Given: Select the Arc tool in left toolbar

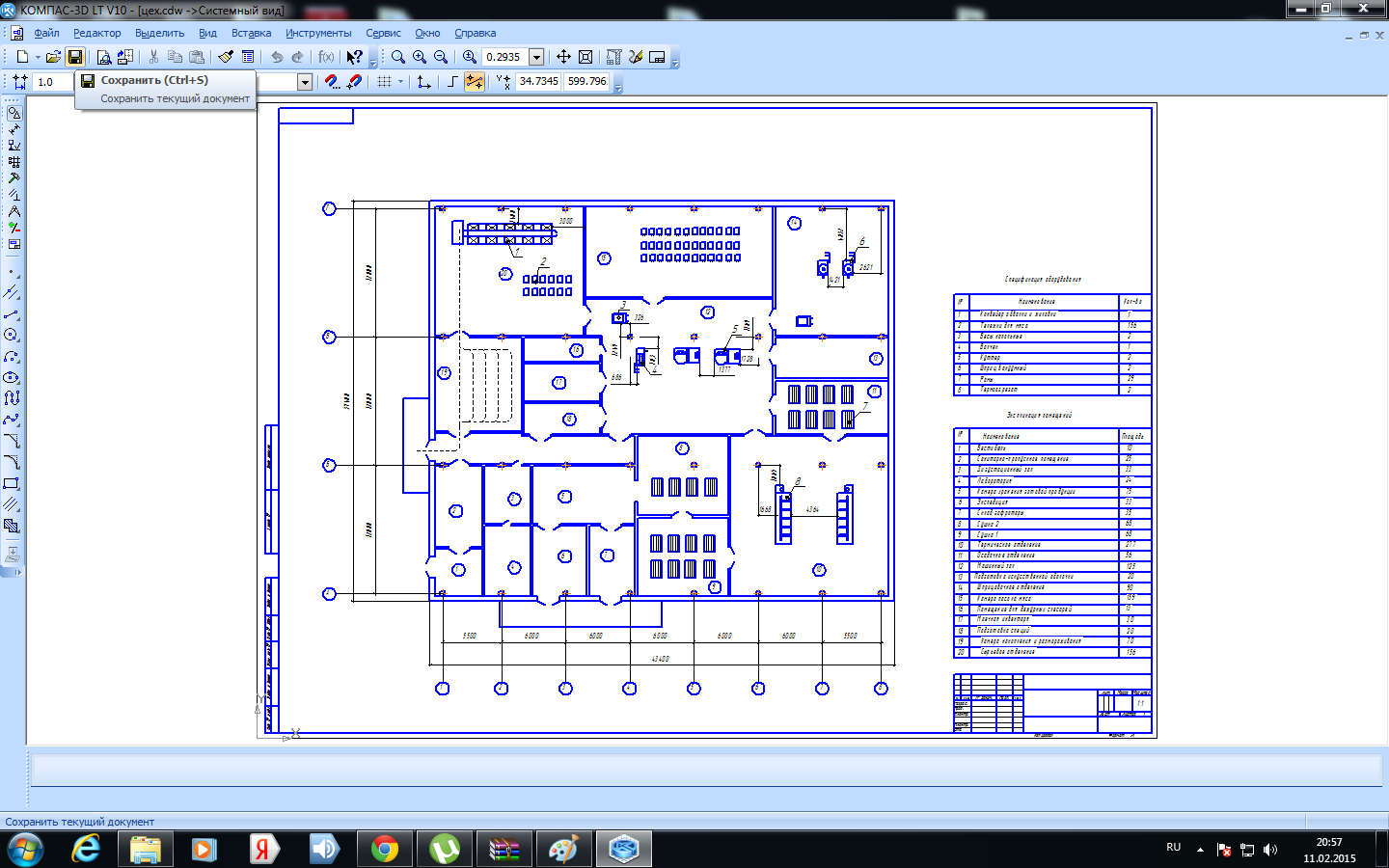Looking at the screenshot, I should pyautogui.click(x=12, y=356).
